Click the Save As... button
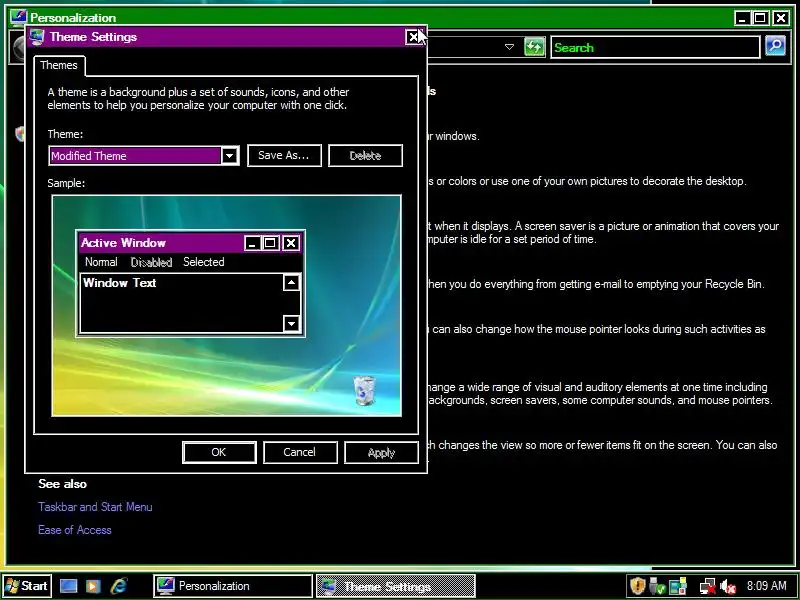Image resolution: width=800 pixels, height=600 pixels. (x=284, y=156)
